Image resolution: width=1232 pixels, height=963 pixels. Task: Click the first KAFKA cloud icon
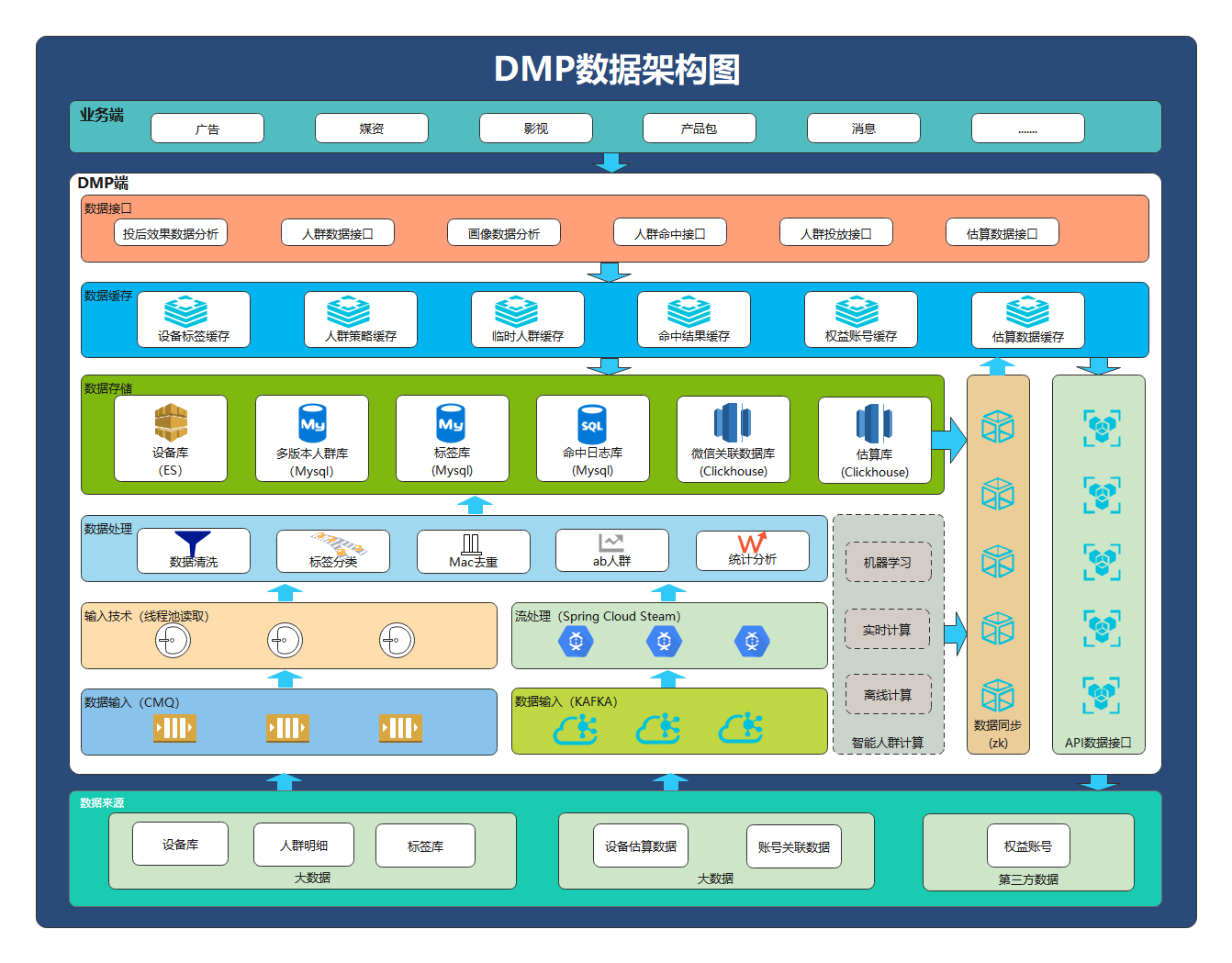[576, 729]
